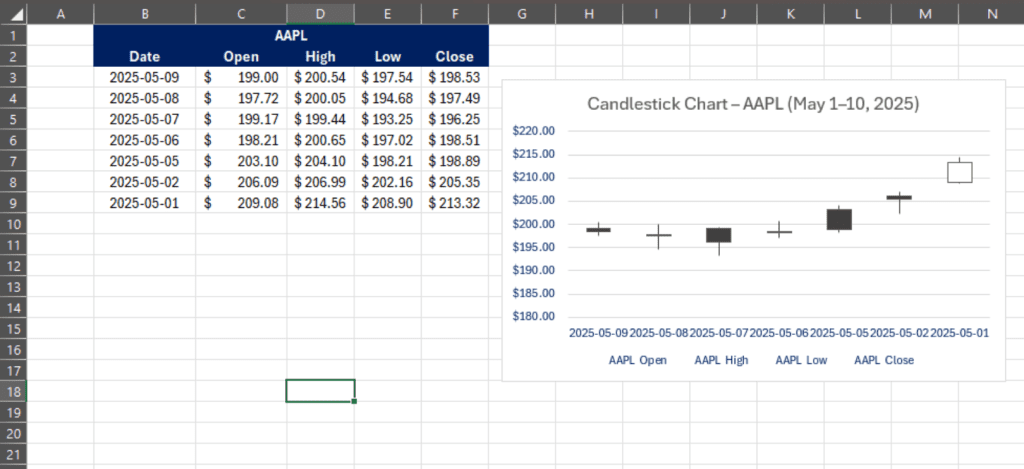
Task: Select the row 15 header
Action: click(x=11, y=328)
